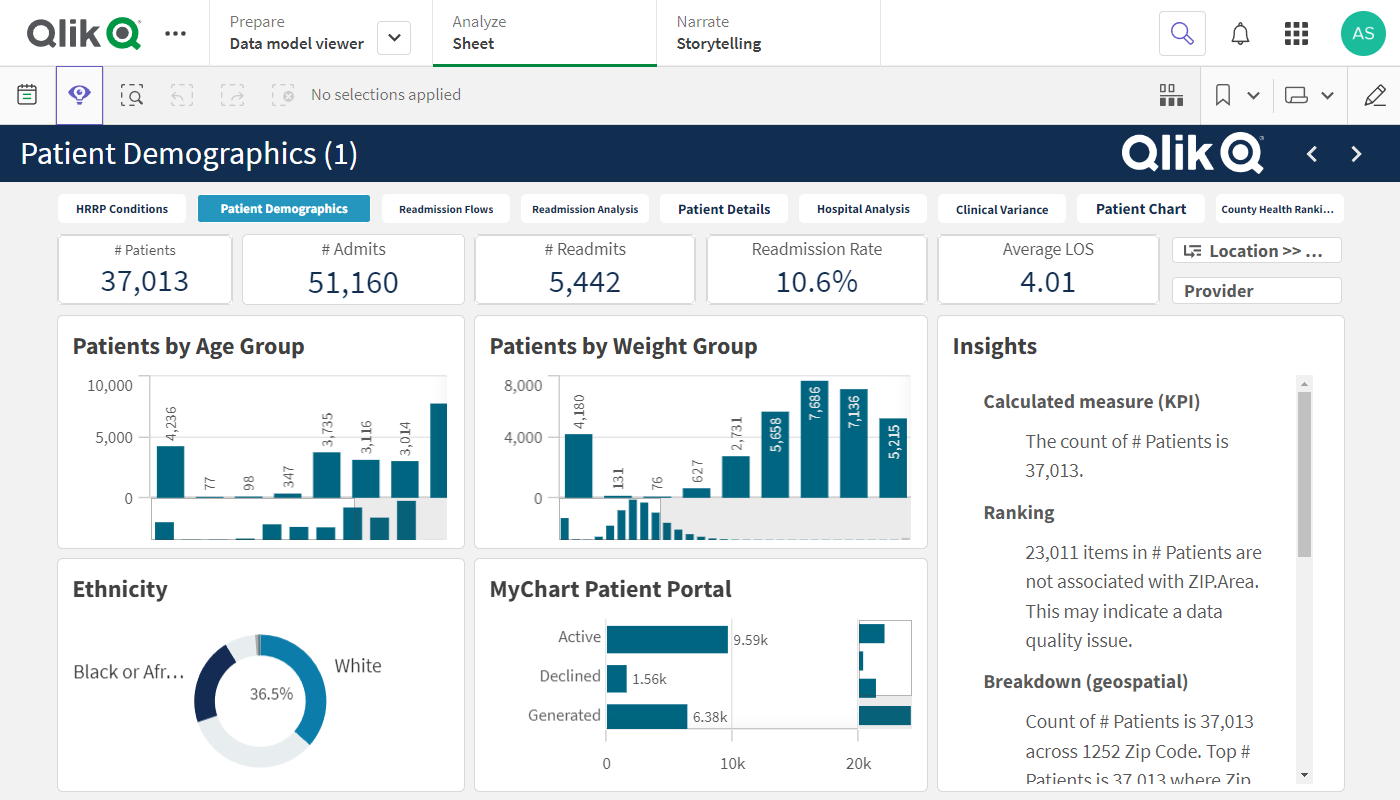Open the Hospital Analysis sheet button

[x=863, y=209]
